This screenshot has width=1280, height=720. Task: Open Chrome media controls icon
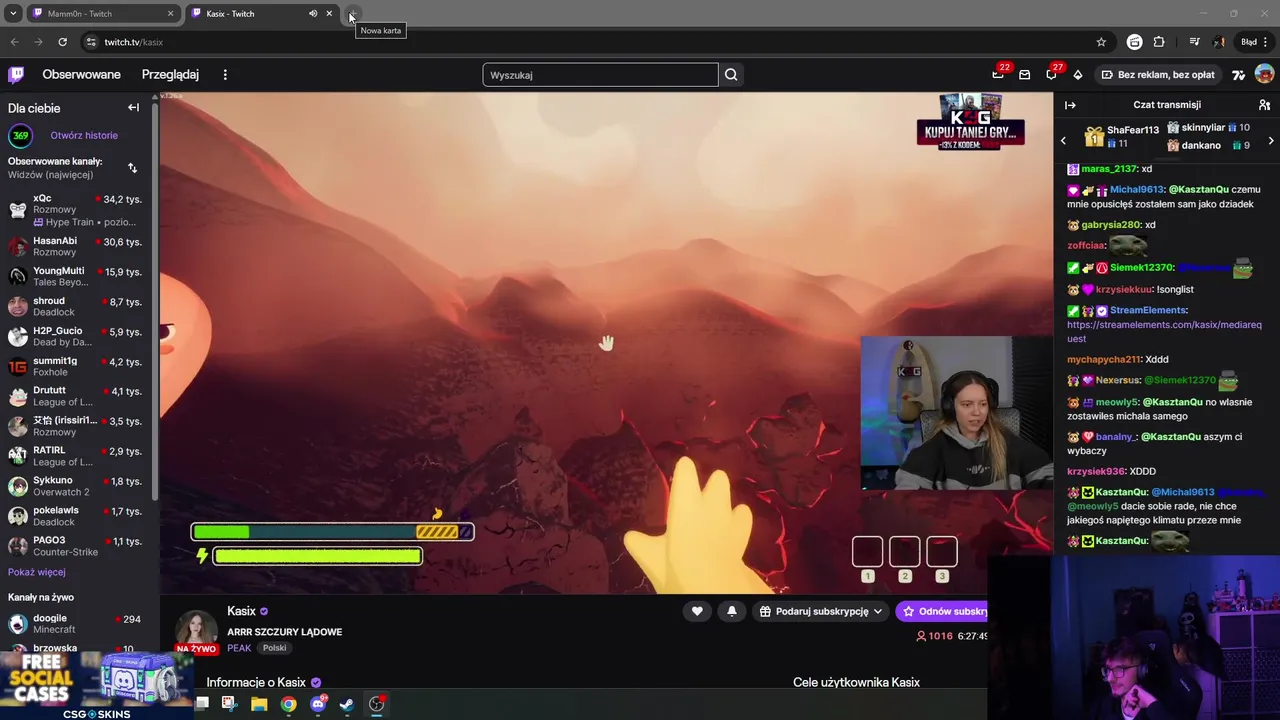(x=1194, y=42)
